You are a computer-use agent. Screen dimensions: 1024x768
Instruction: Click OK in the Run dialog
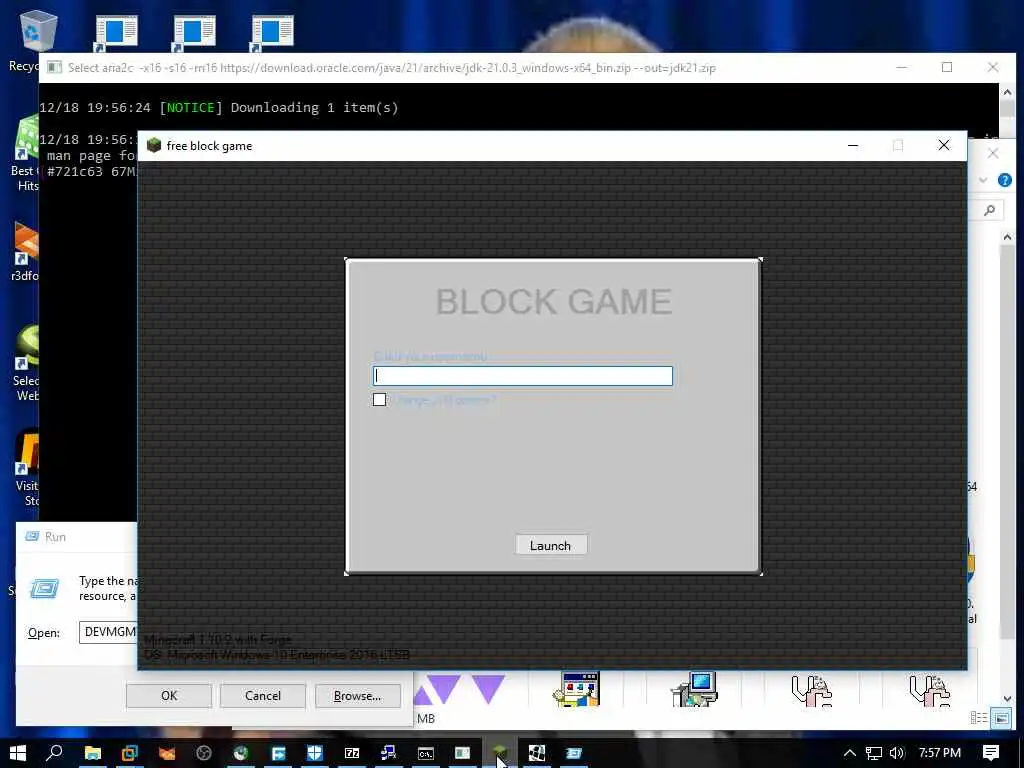[168, 696]
